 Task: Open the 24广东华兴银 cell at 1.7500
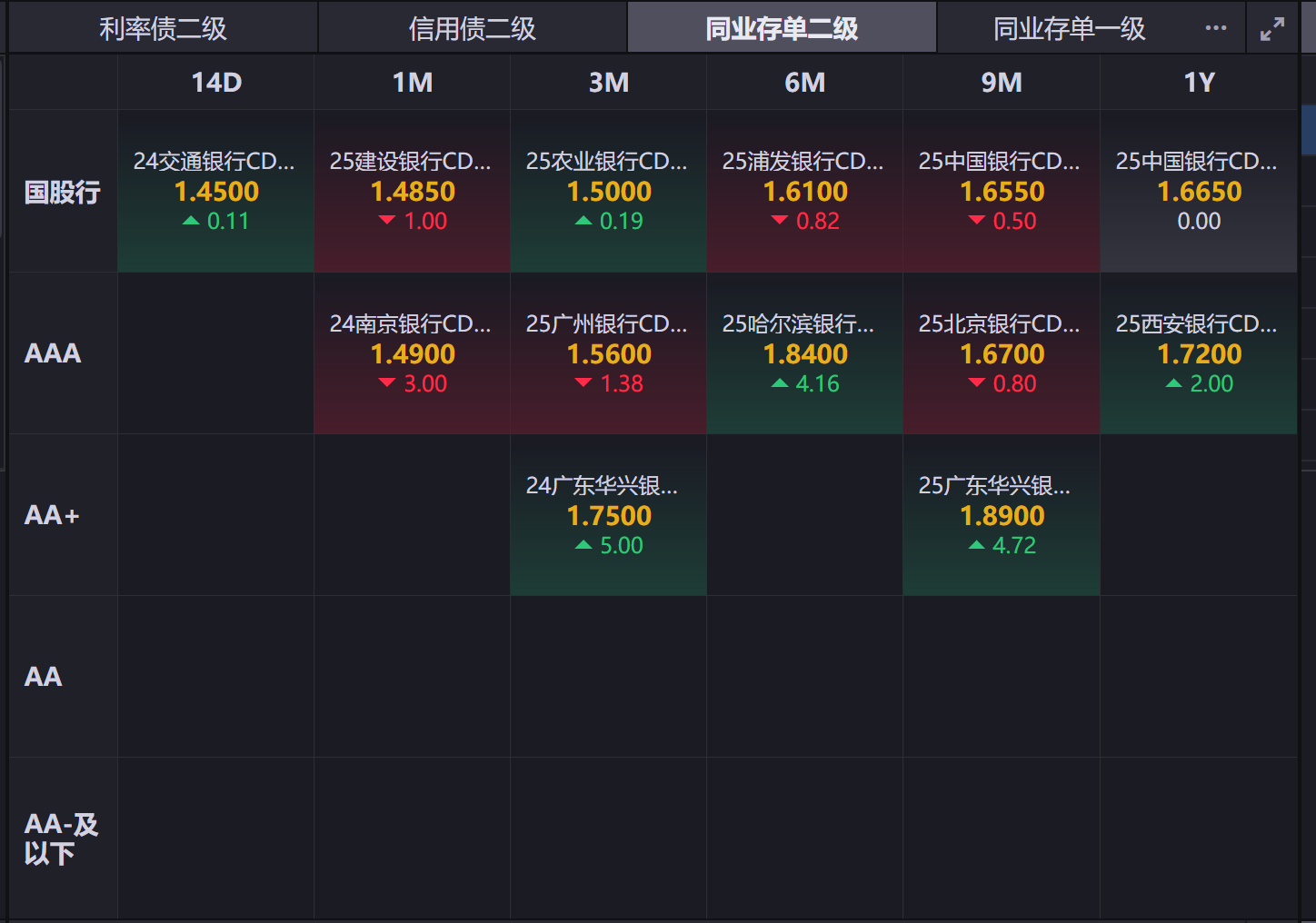(609, 515)
